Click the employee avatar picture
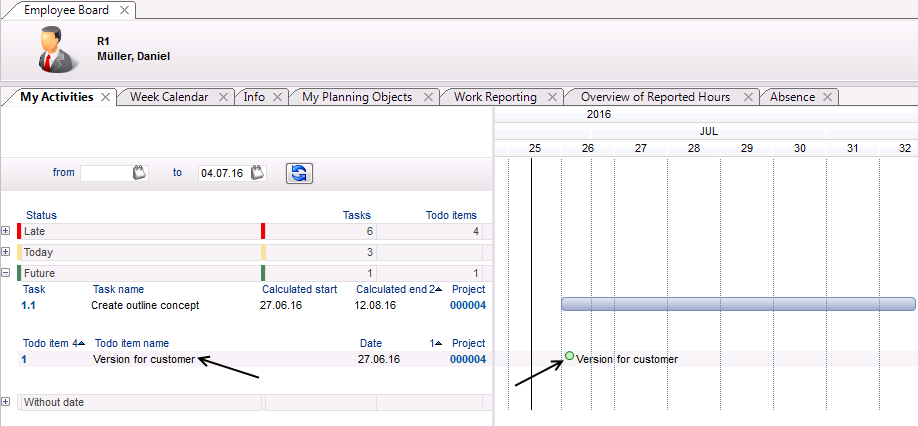The image size is (918, 426). (x=56, y=51)
